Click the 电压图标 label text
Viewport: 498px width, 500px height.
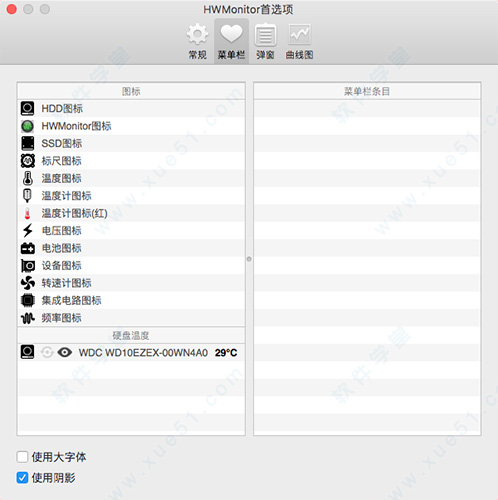pos(61,231)
